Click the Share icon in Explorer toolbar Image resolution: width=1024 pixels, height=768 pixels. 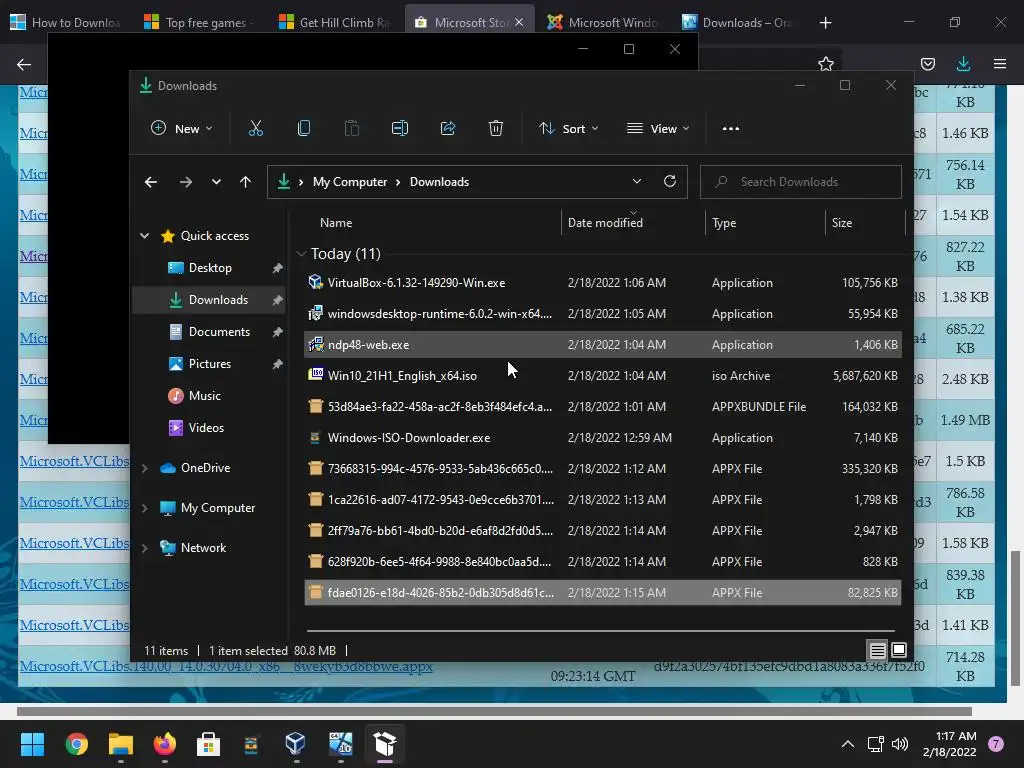point(448,129)
